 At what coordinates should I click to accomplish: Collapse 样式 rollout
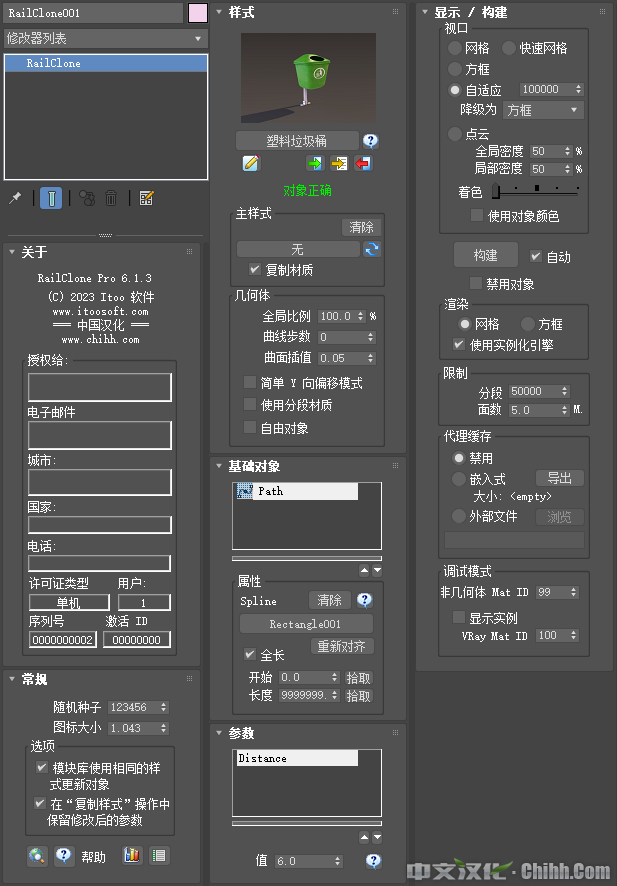219,12
